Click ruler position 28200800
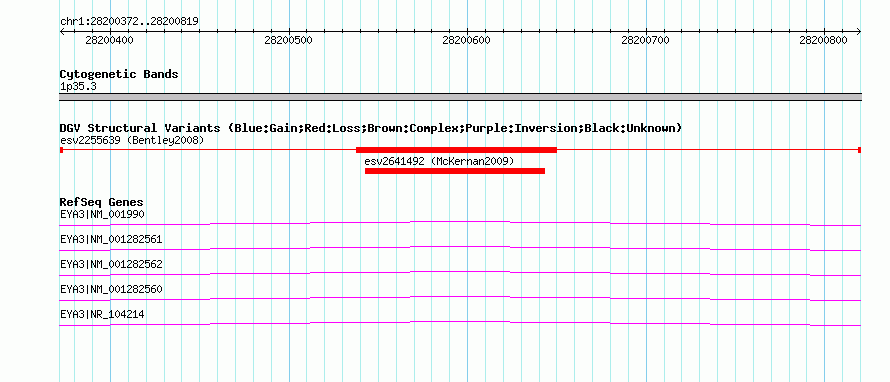This screenshot has width=890, height=382. (x=823, y=40)
